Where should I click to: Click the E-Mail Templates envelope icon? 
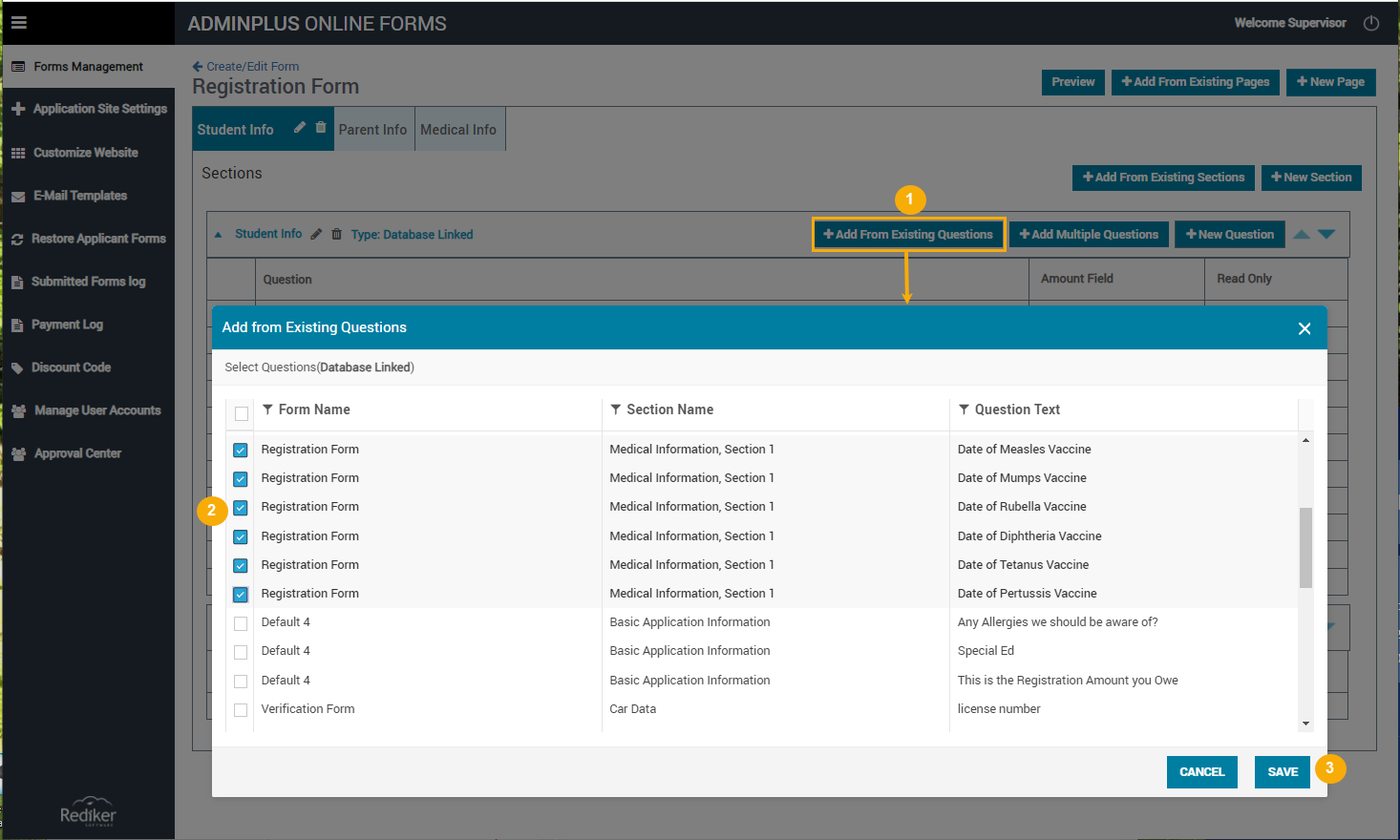click(x=18, y=197)
